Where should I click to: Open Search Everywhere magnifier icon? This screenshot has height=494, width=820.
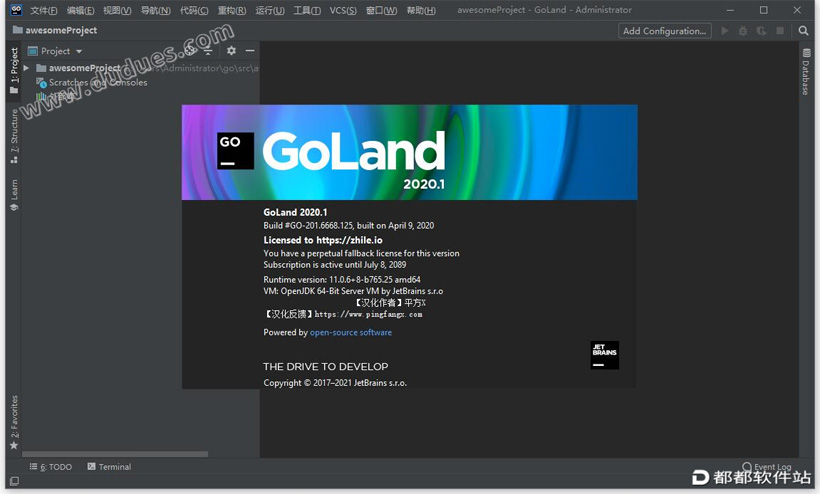coord(803,31)
